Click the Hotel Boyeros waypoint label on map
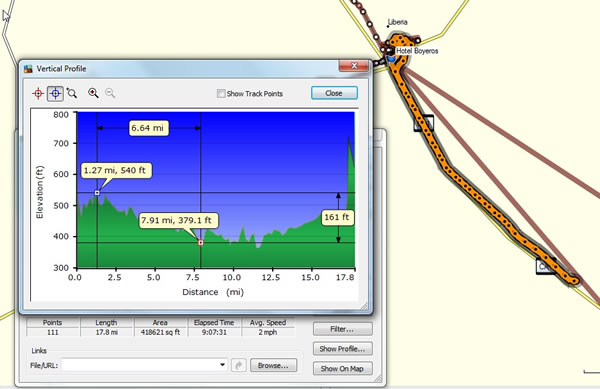This screenshot has height=389, width=600. point(417,51)
